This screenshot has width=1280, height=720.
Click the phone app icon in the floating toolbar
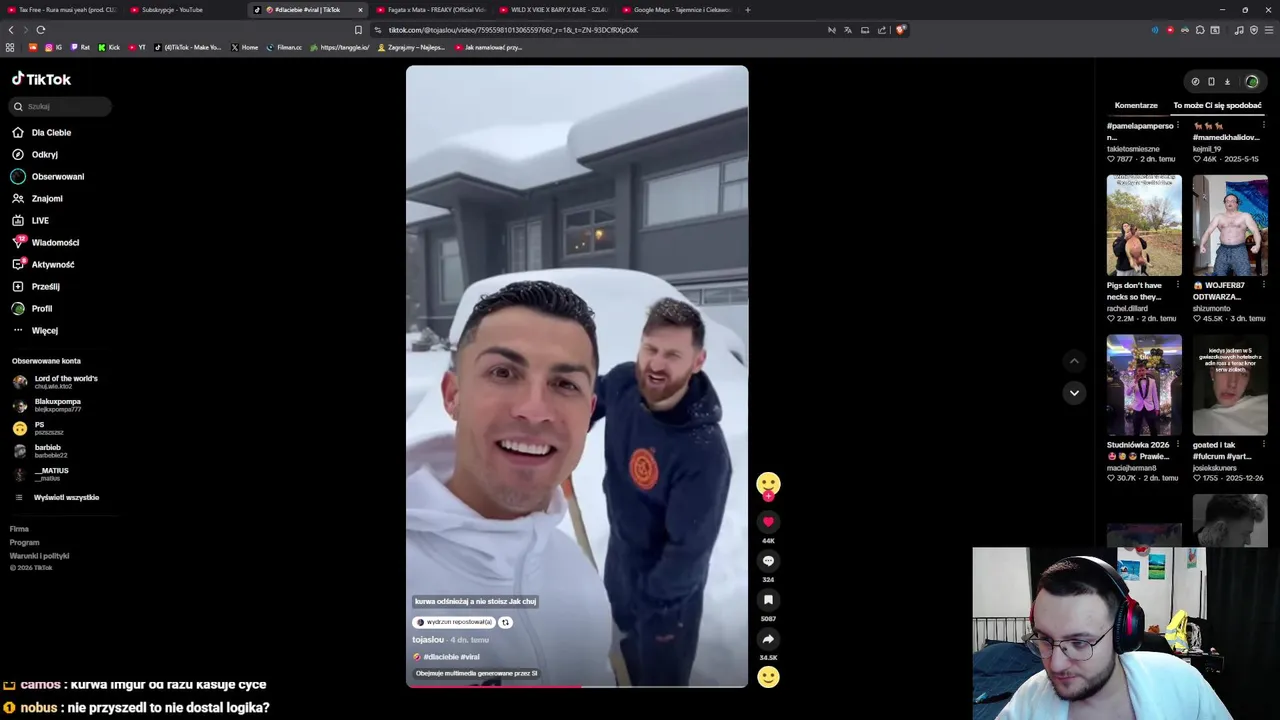click(x=1211, y=82)
